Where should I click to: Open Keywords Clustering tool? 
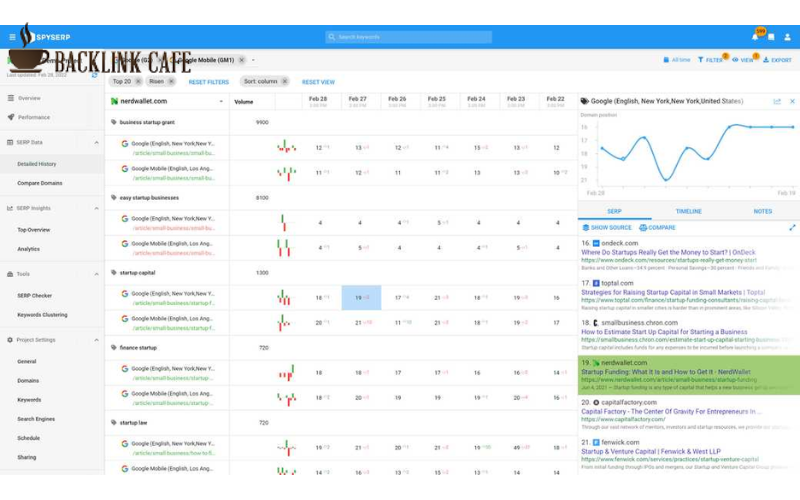(42, 315)
